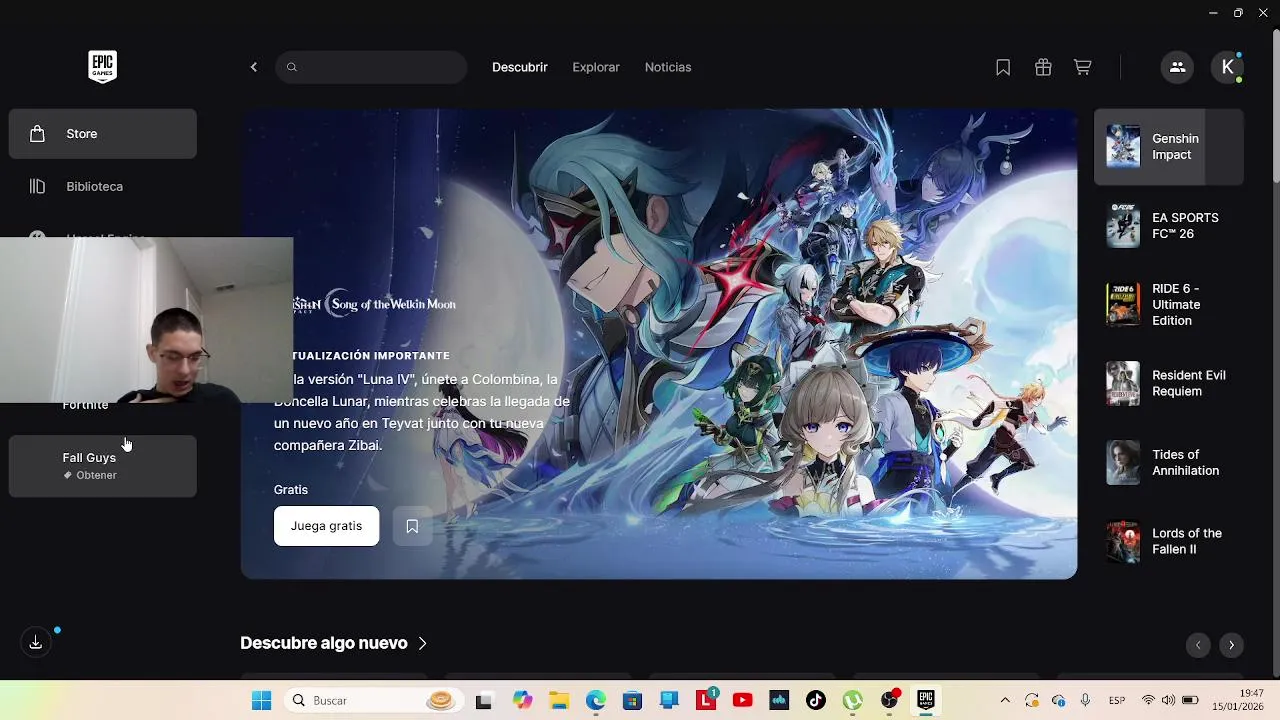Click the Biblioteca library icon
1280x720 pixels.
pyautogui.click(x=37, y=186)
